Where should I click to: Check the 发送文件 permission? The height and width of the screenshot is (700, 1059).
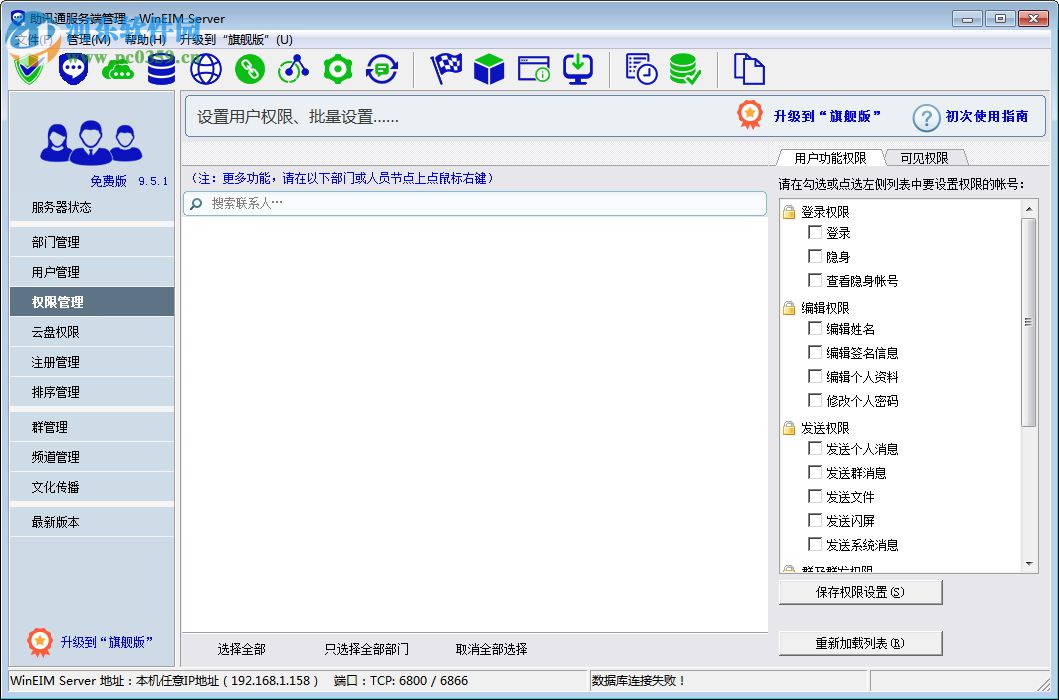(x=816, y=496)
